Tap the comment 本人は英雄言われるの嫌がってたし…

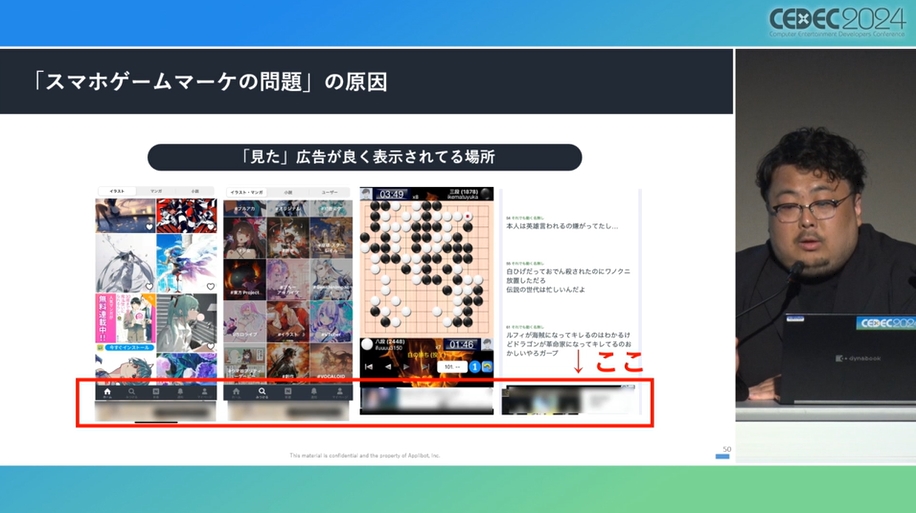point(562,226)
